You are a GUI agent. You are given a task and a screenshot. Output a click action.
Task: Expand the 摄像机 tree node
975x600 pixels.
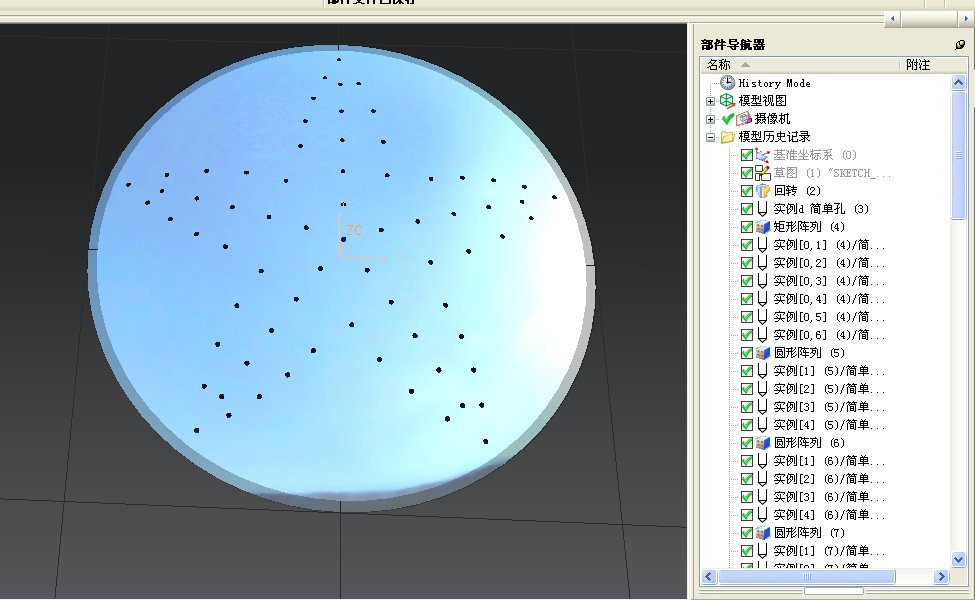click(711, 119)
